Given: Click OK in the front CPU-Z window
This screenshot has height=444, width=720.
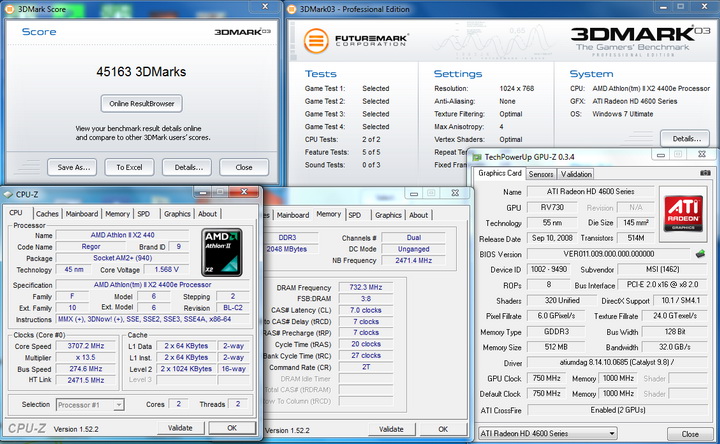Looking at the screenshot, I should pyautogui.click(x=232, y=428).
